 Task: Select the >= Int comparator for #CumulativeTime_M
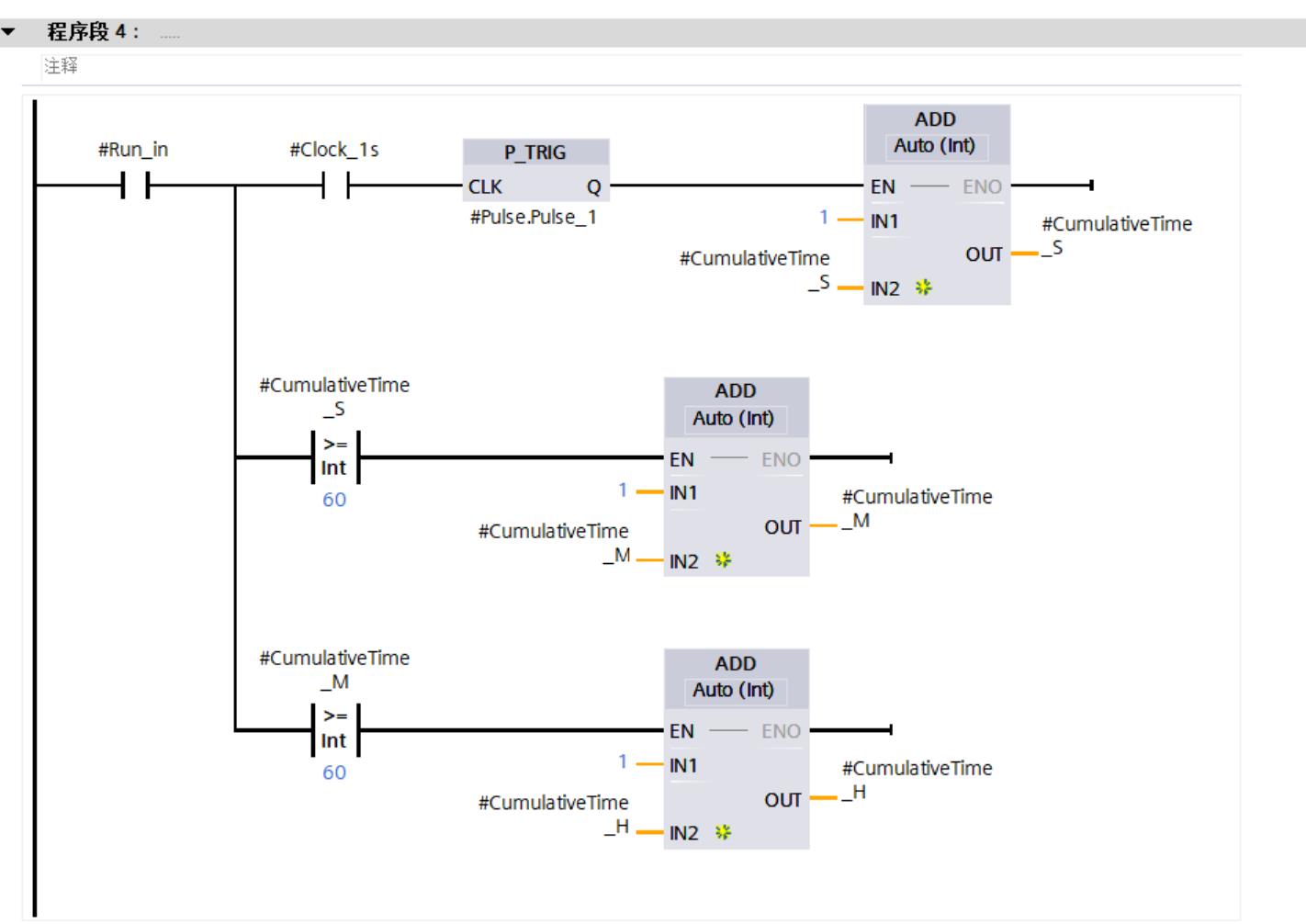coord(334,729)
